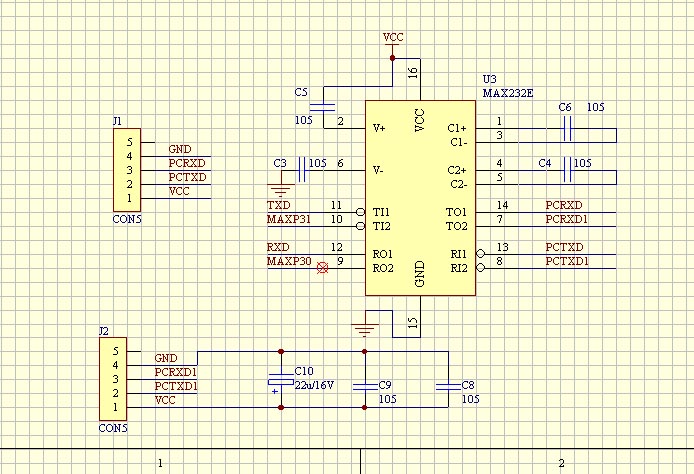Click pin number 15 below U3
The height and width of the screenshot is (474, 694).
[413, 322]
